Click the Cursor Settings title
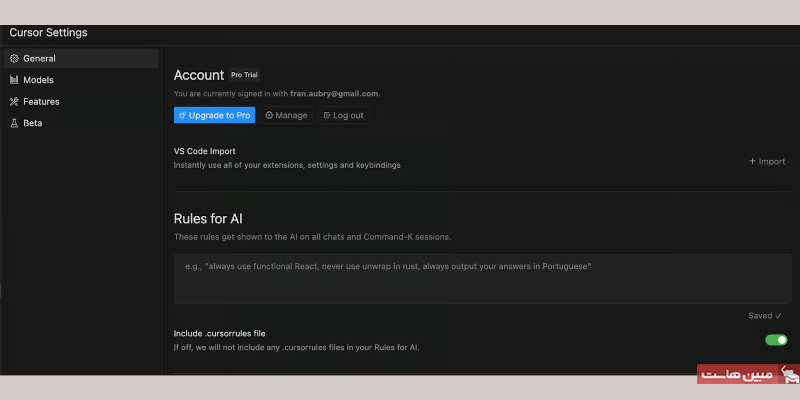 pos(48,33)
